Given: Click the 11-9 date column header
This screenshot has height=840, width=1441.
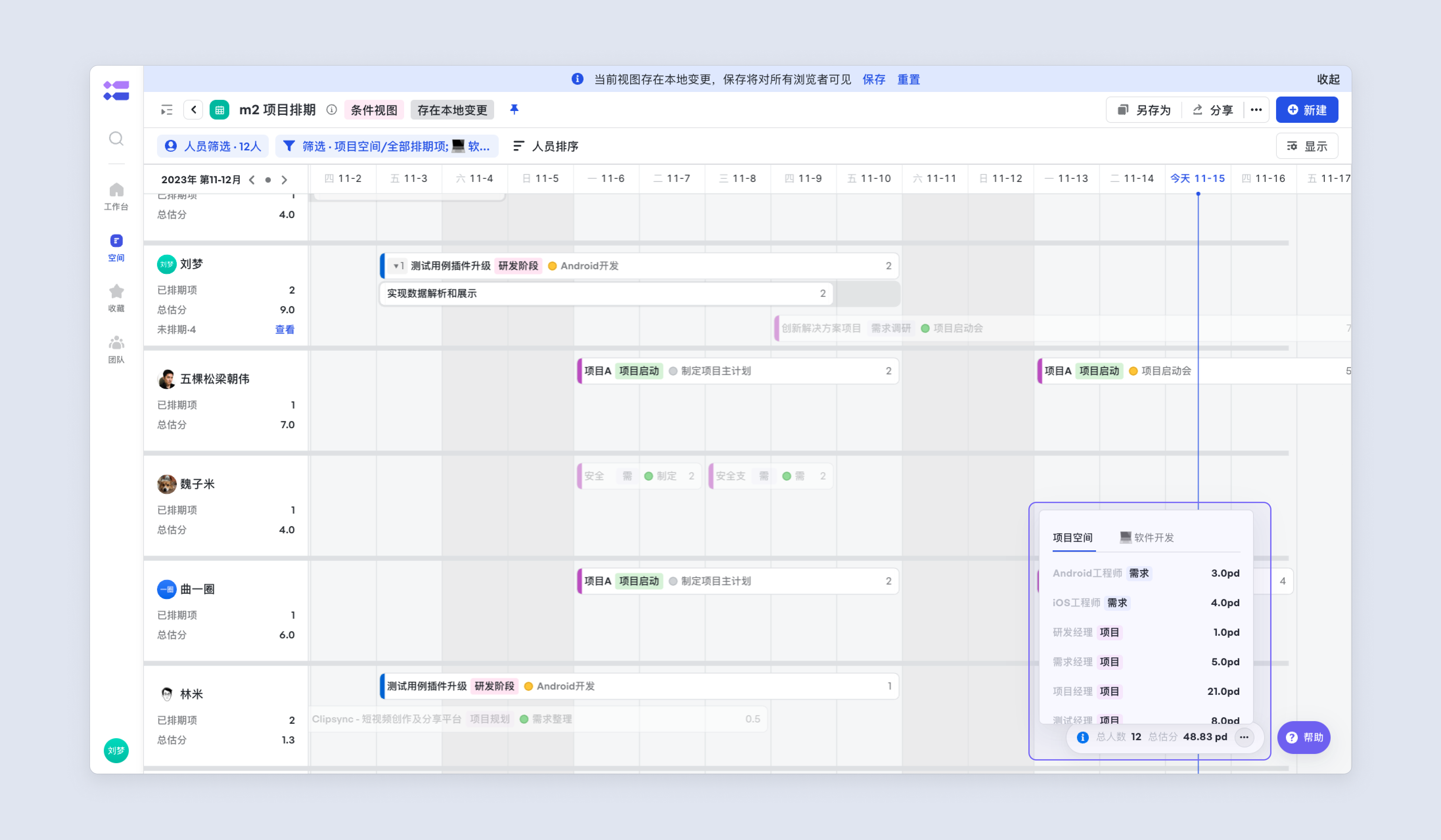Looking at the screenshot, I should tap(803, 179).
